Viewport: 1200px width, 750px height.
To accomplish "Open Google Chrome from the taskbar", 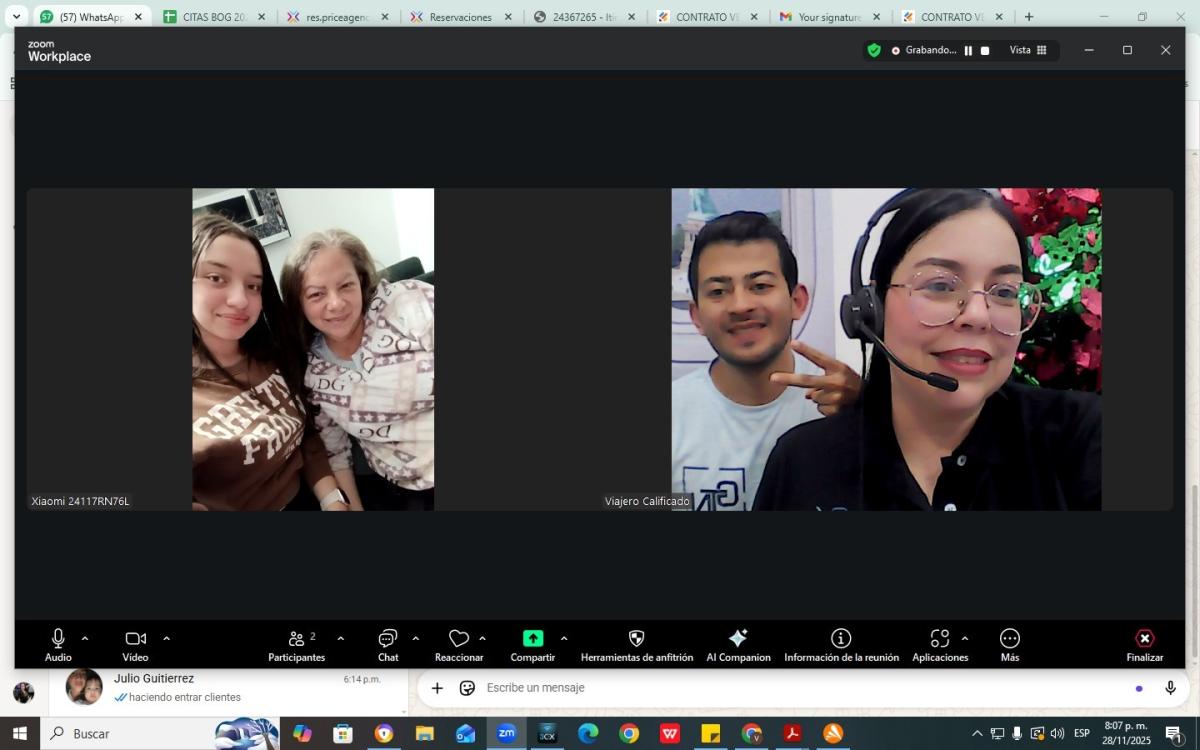I will [628, 734].
